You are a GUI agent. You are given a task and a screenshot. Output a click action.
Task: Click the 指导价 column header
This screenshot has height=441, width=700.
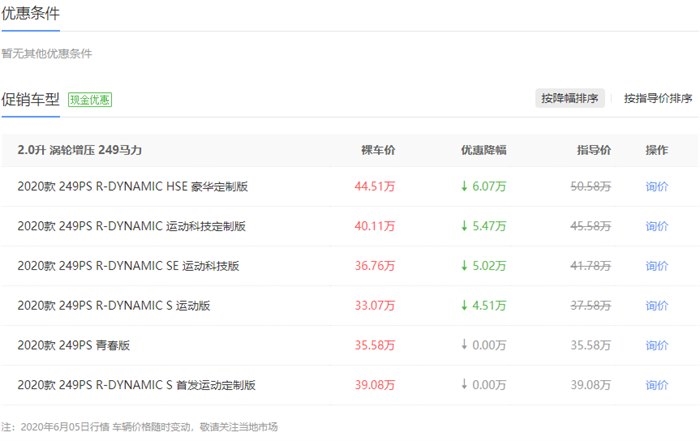pos(594,150)
